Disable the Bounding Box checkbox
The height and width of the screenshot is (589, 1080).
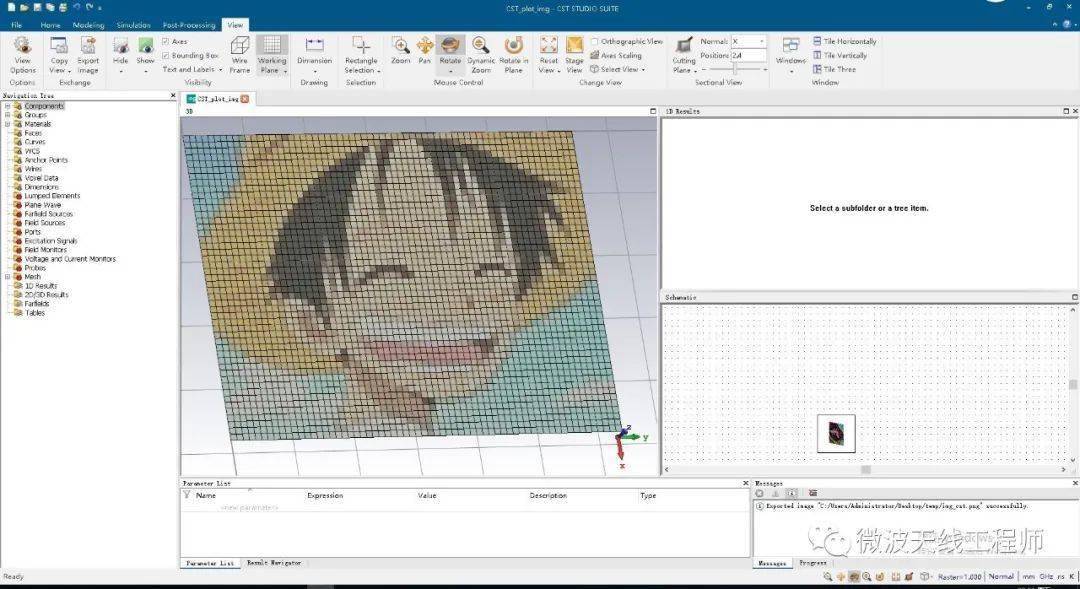point(166,56)
